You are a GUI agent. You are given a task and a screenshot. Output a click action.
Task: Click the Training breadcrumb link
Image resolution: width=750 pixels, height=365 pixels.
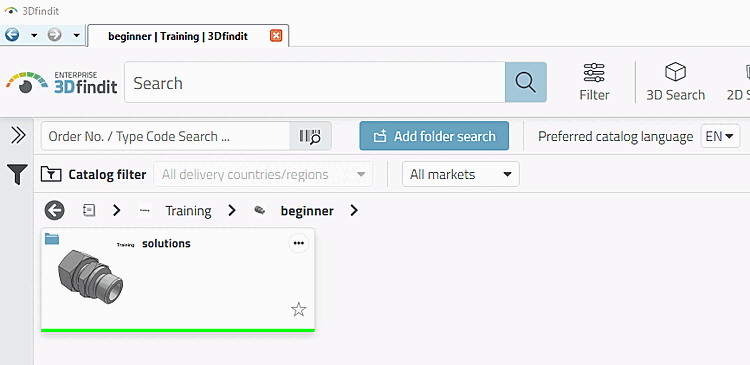[188, 211]
